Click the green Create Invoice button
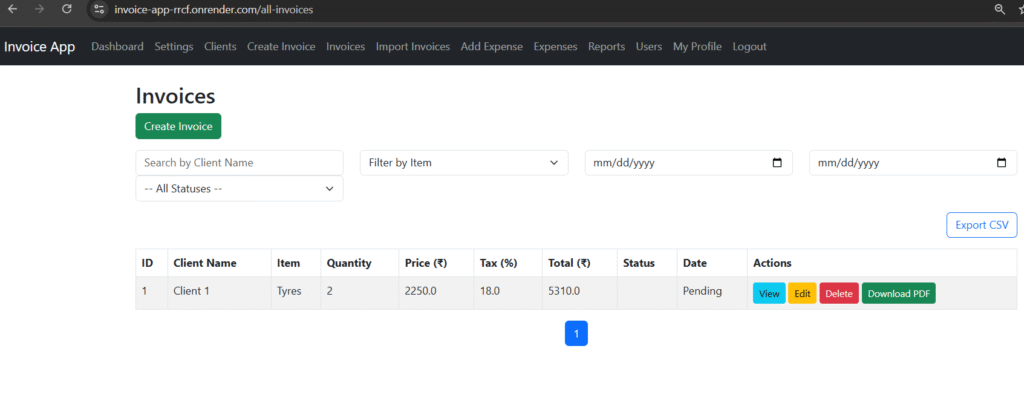 (178, 126)
